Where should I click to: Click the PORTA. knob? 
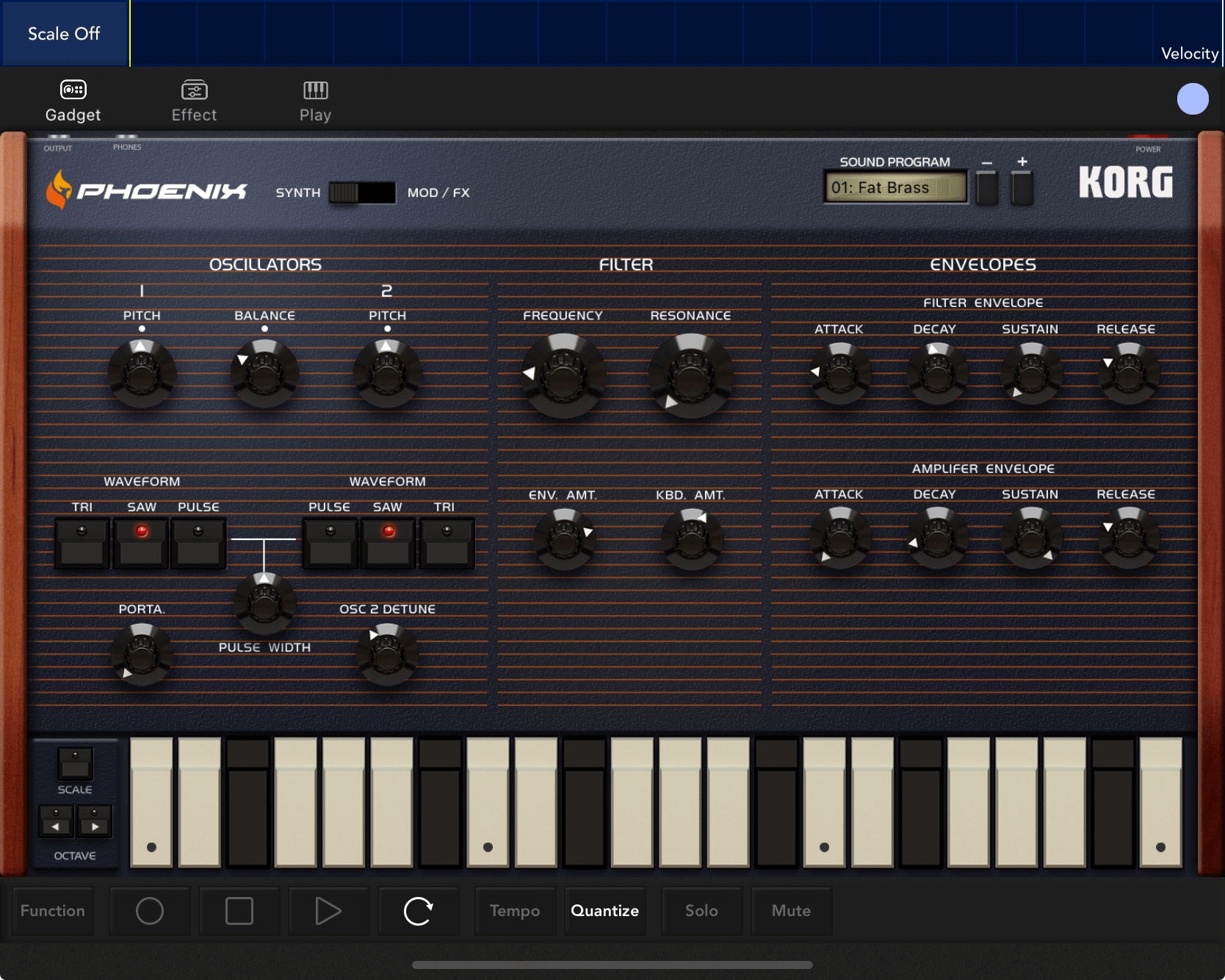142,654
